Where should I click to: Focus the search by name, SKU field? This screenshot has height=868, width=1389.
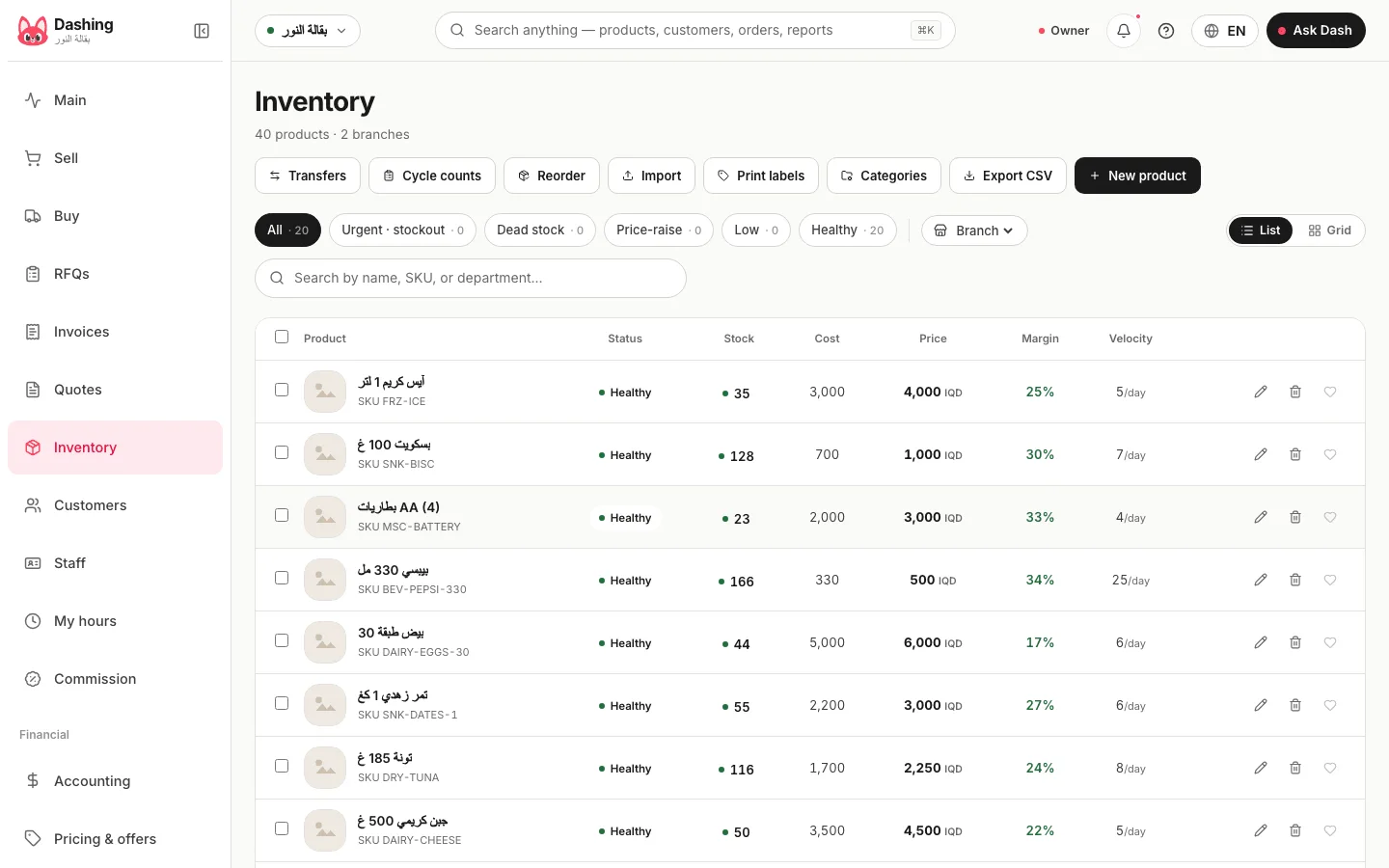[x=471, y=278]
